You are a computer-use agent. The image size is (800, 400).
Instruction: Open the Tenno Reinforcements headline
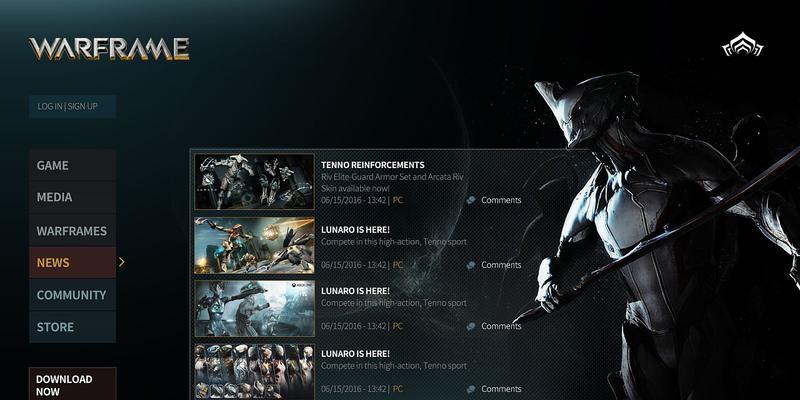[372, 165]
